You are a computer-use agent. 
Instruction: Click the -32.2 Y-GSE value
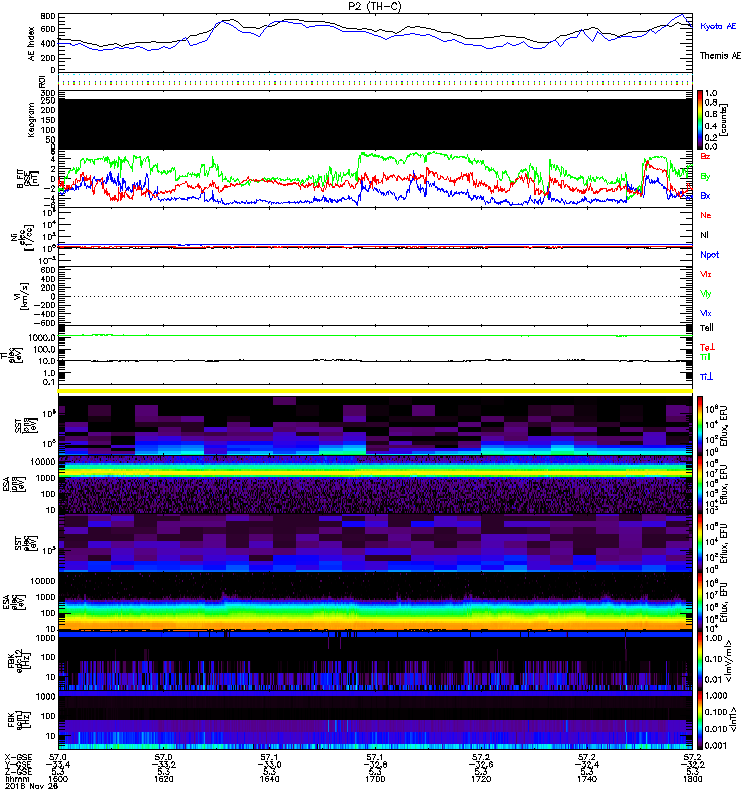tap(692, 765)
